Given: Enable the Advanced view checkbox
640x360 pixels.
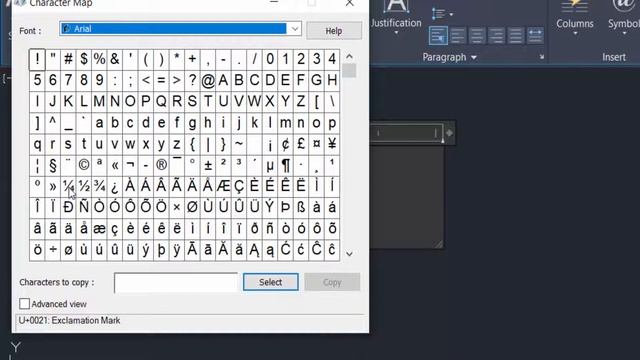Looking at the screenshot, I should point(24,304).
